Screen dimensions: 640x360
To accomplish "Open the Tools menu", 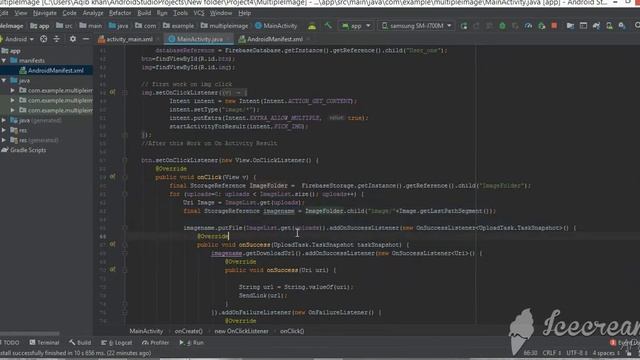I will pyautogui.click(x=180, y=13).
